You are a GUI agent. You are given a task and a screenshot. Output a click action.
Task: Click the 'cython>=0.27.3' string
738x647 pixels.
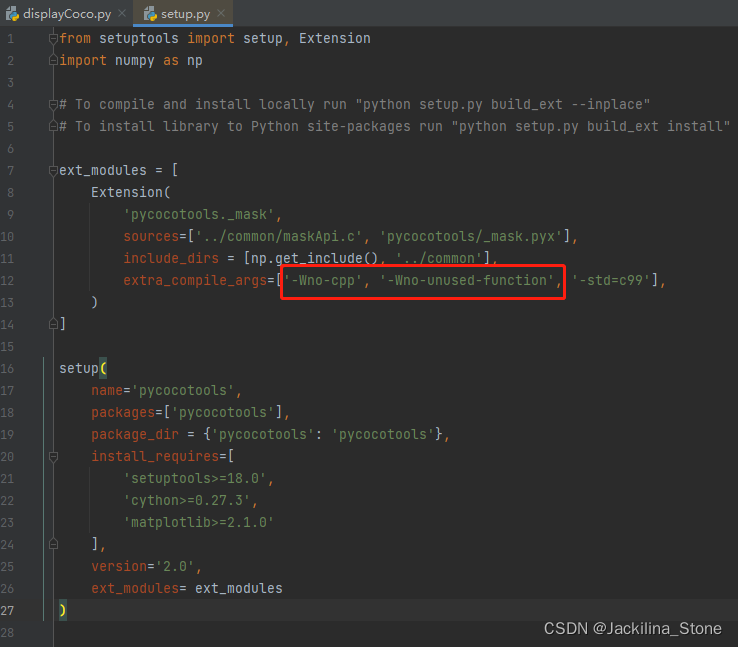(x=187, y=501)
